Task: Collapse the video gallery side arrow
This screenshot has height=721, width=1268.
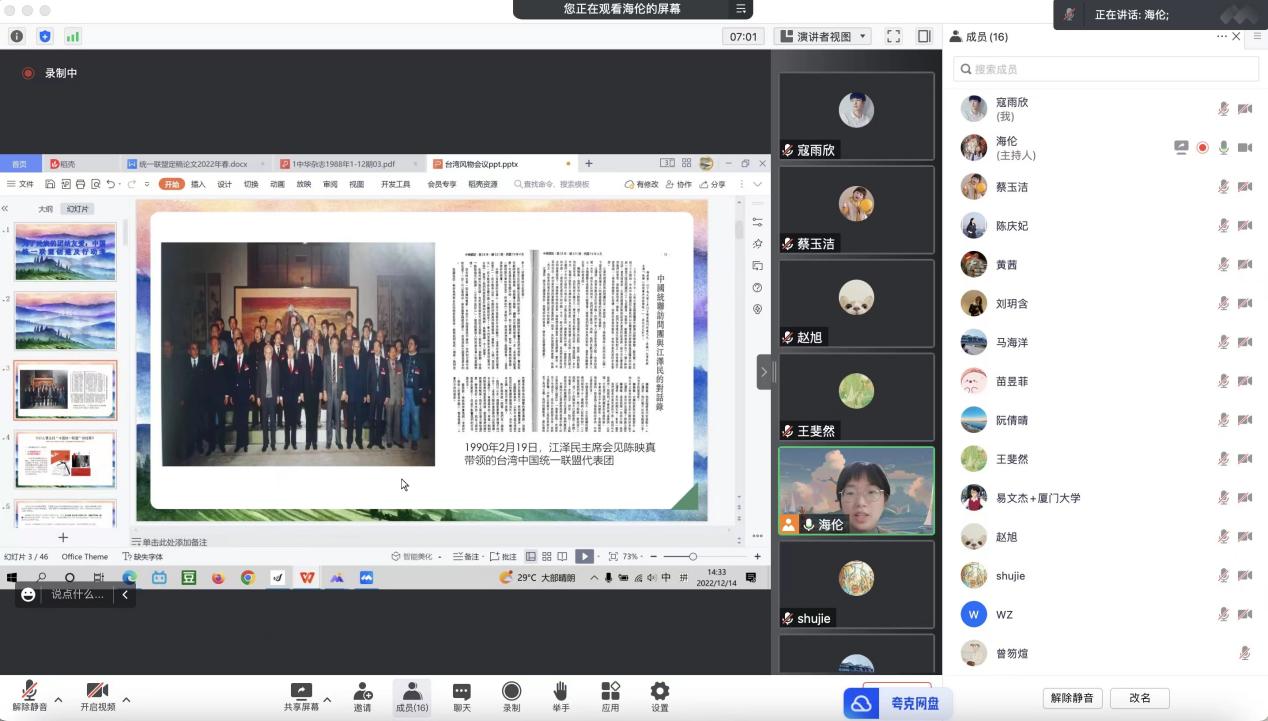Action: 764,372
